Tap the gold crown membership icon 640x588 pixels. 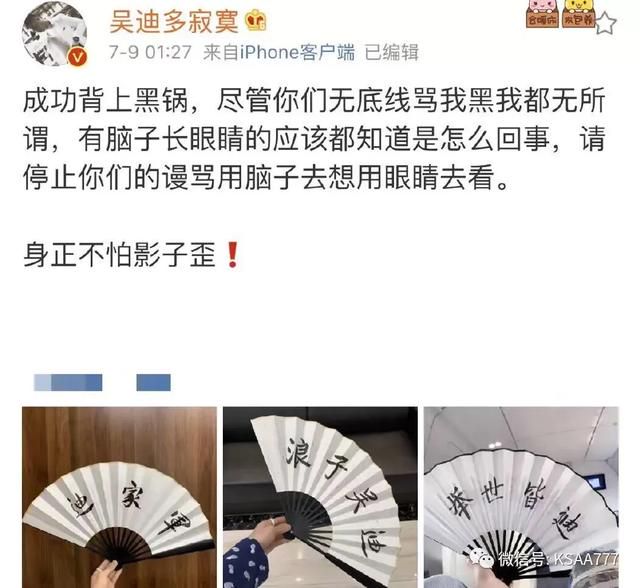256,21
